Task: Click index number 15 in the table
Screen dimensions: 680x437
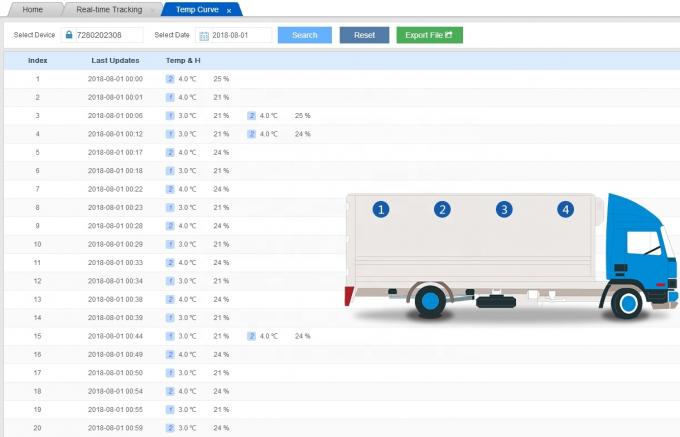Action: pos(38,336)
